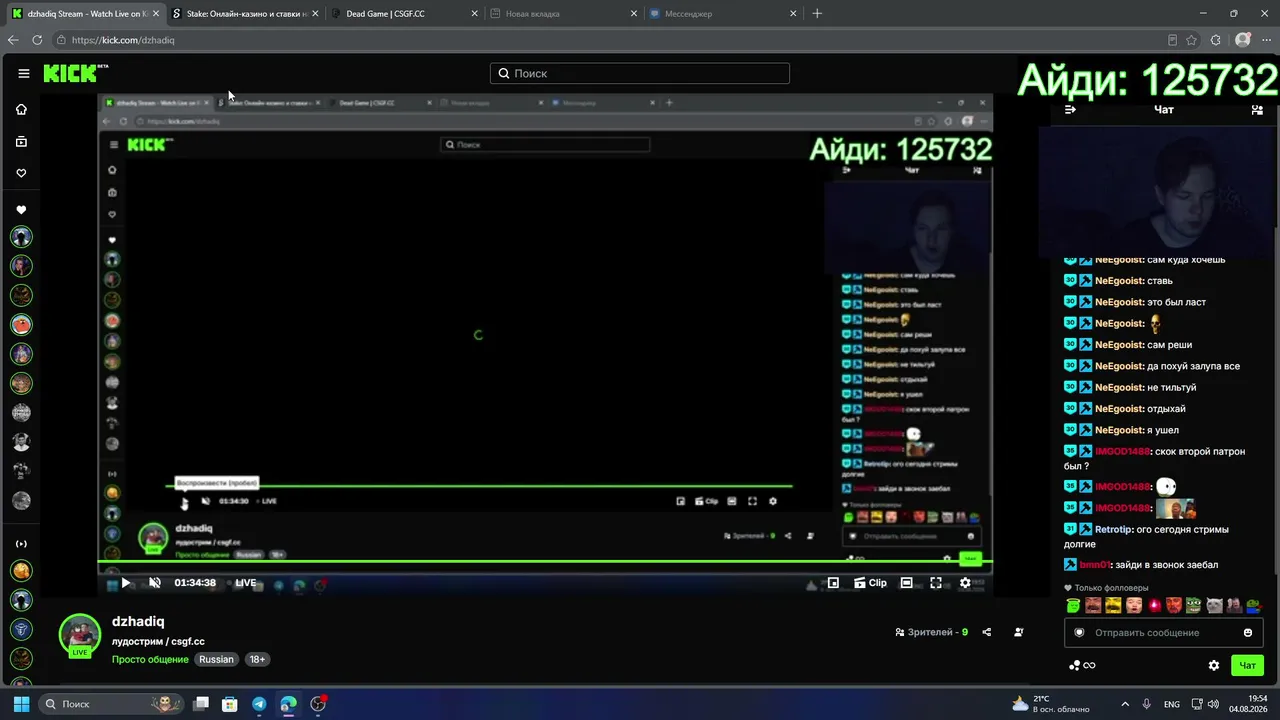Open the Following heart sidebar icon

pos(21,173)
